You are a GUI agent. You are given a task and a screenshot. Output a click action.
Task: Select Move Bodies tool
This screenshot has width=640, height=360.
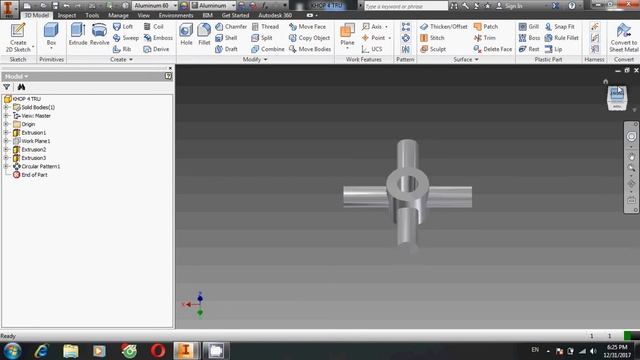[310, 49]
